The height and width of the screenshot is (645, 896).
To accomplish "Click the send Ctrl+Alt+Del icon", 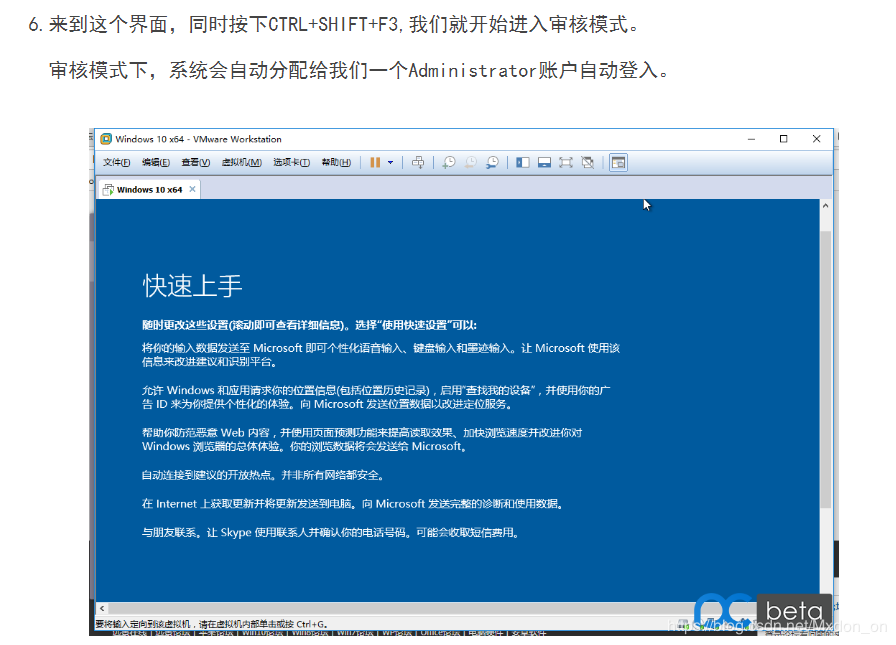I will tap(418, 162).
